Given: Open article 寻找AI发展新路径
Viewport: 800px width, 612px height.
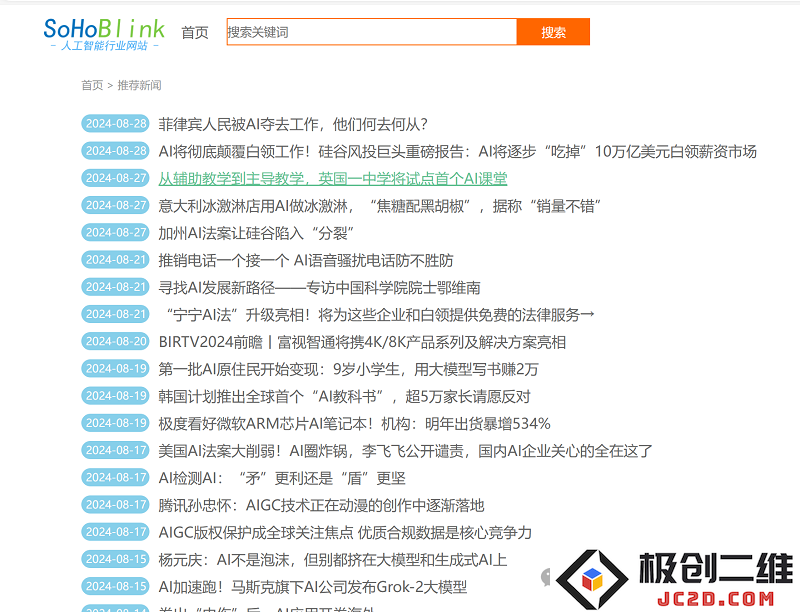Looking at the screenshot, I should pos(319,288).
